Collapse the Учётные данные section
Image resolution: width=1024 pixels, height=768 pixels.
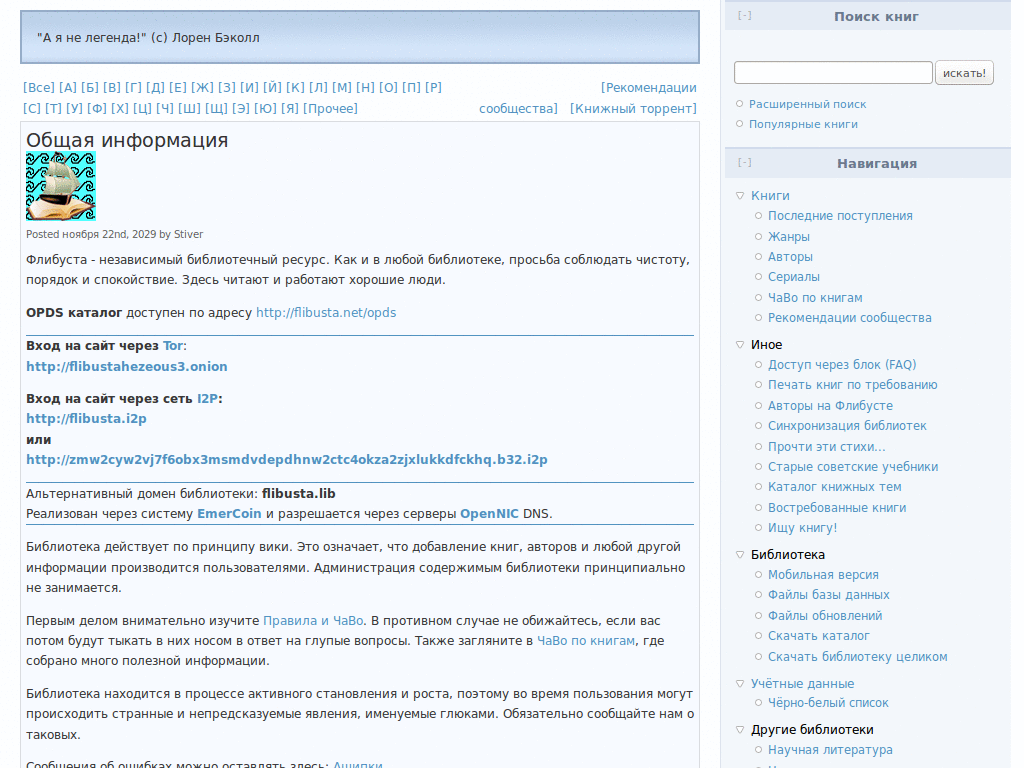(x=738, y=683)
